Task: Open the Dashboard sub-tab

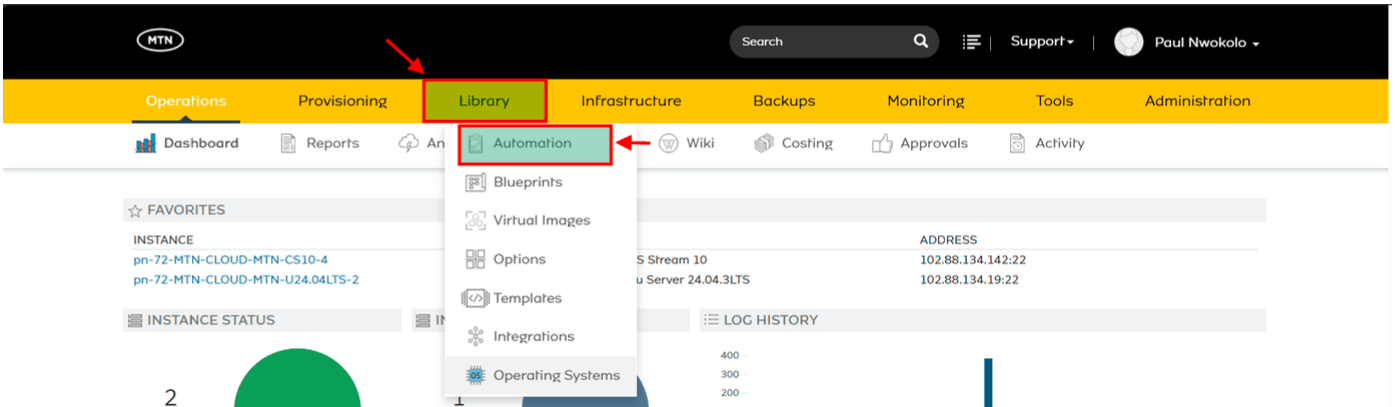Action: pos(187,143)
